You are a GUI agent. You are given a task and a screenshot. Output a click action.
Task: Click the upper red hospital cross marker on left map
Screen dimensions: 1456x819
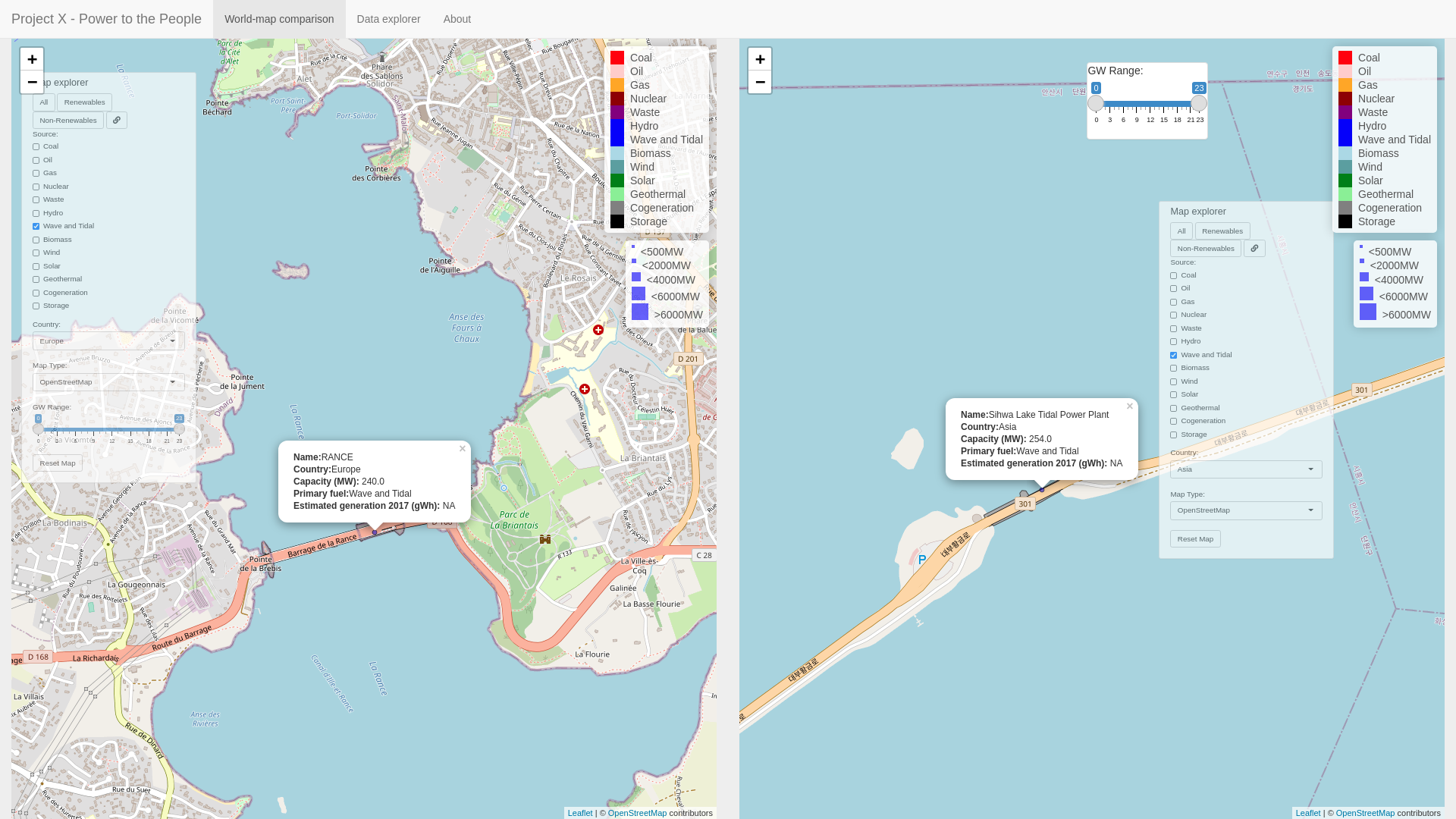point(598,330)
